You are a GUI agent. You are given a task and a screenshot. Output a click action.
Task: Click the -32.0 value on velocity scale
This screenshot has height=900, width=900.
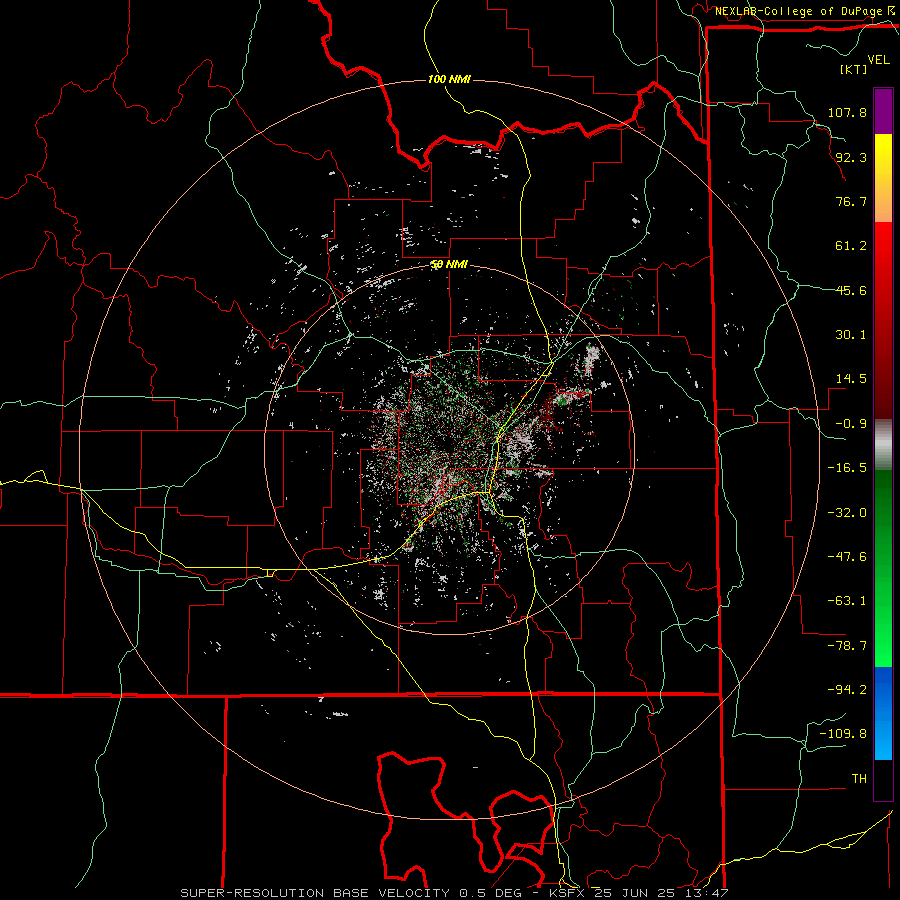click(847, 513)
